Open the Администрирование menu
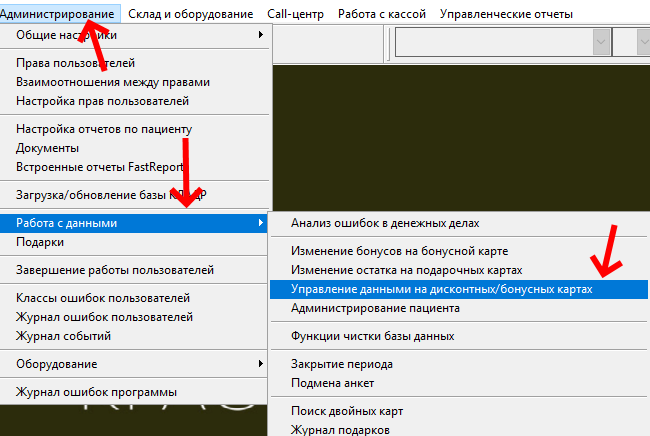 click(60, 14)
